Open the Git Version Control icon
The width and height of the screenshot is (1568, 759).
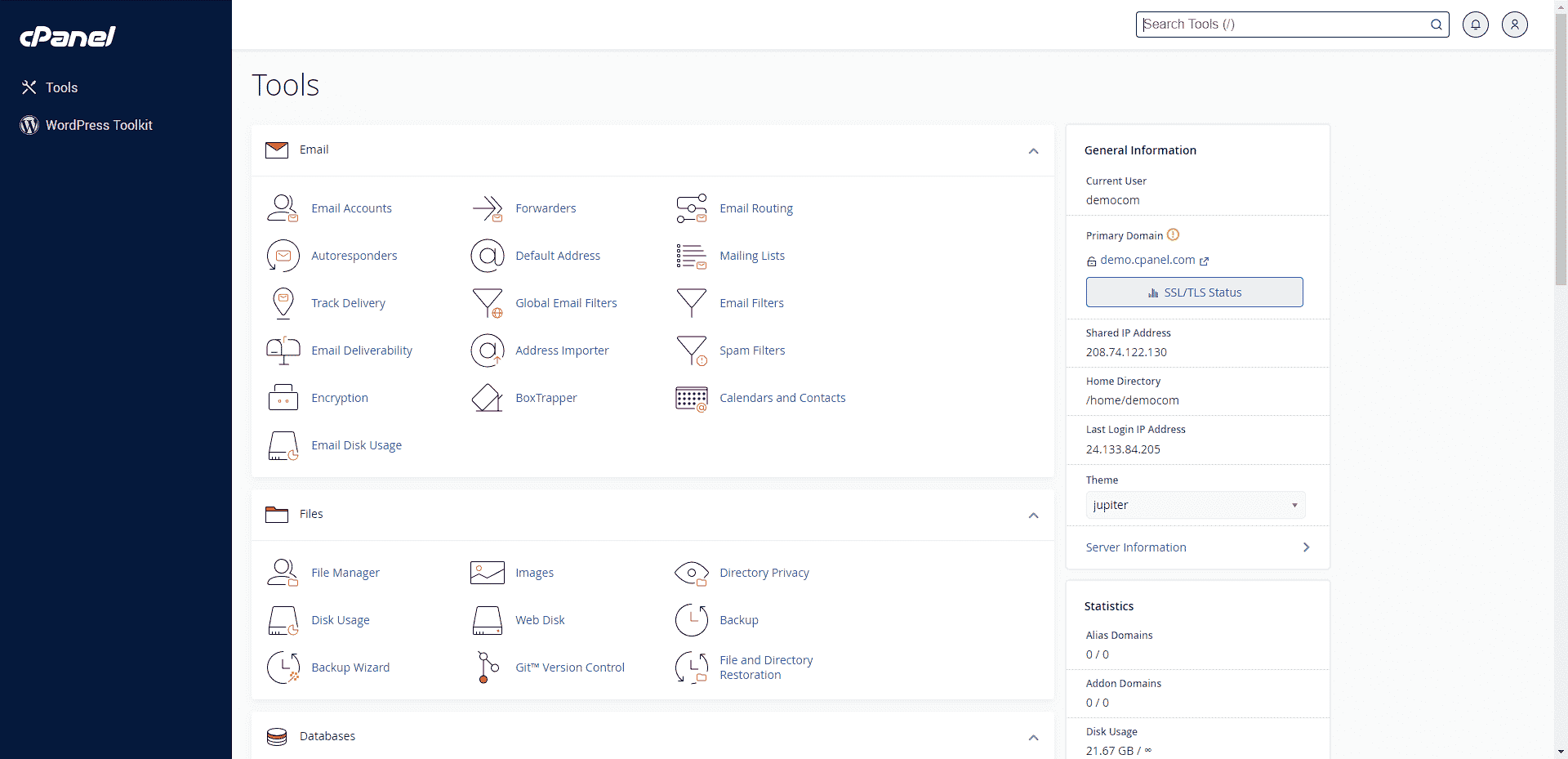click(x=488, y=667)
